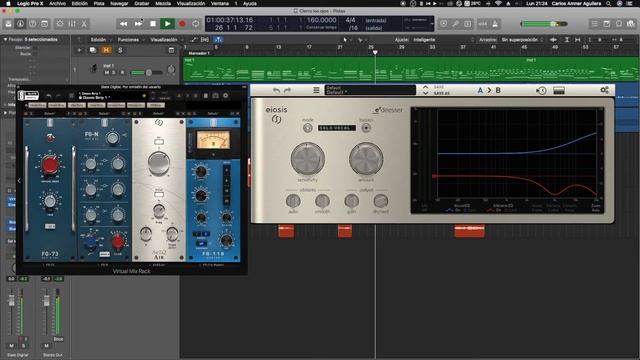Viewport: 640px width, 360px height.
Task: Click the red Record button
Action: click(x=182, y=24)
